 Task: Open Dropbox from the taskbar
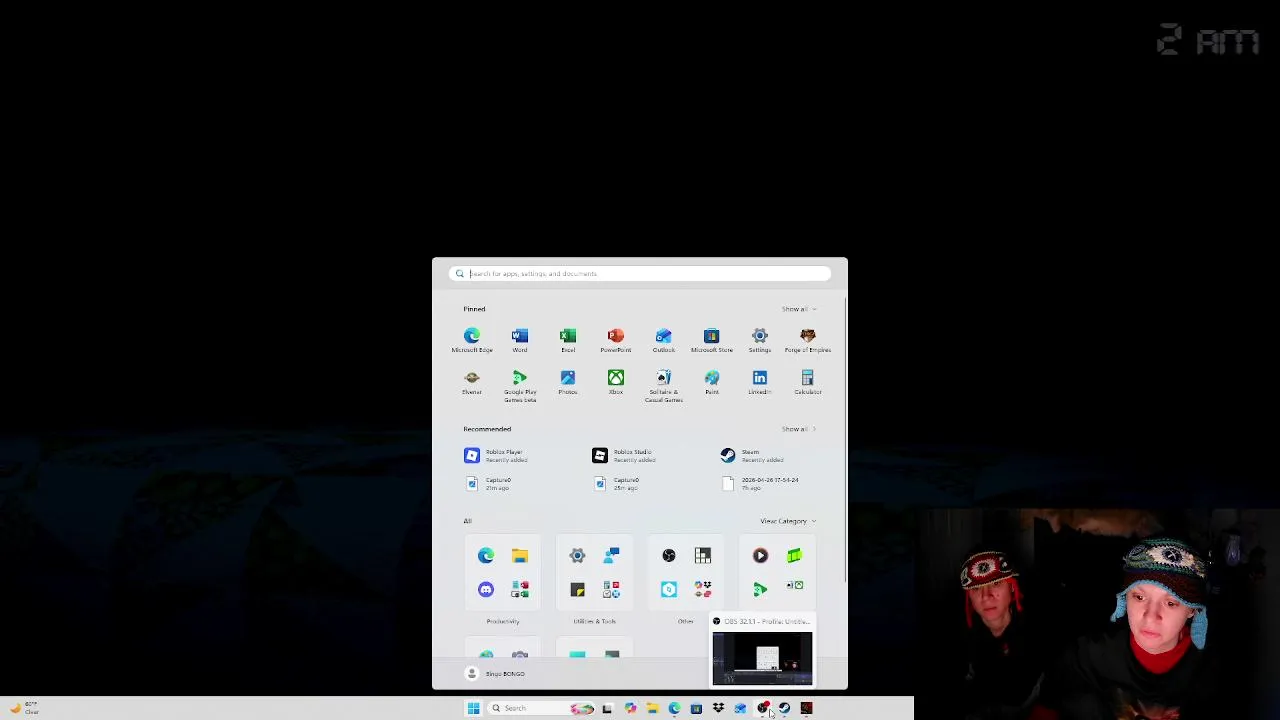click(718, 708)
